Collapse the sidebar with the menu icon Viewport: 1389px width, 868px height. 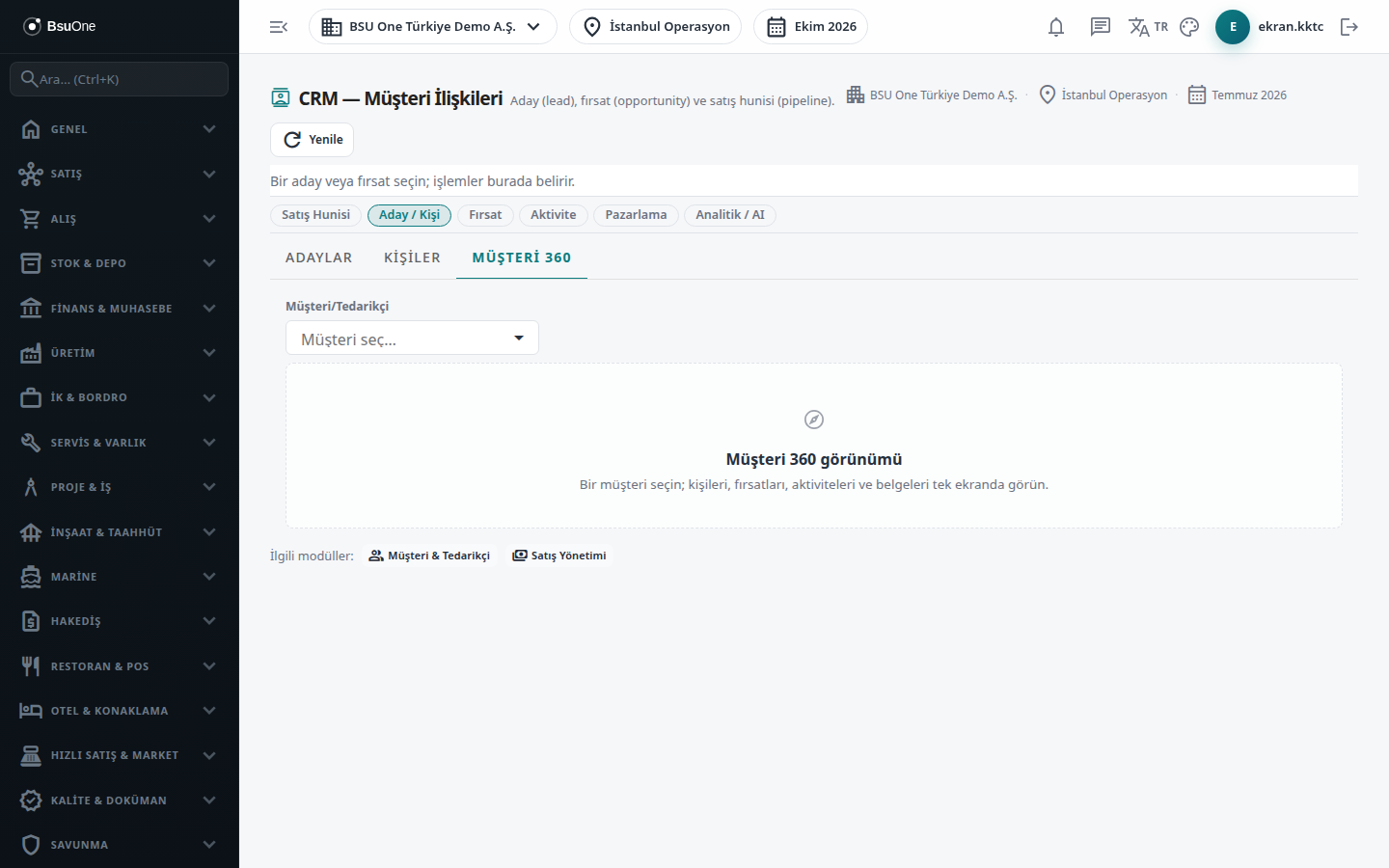point(279,27)
